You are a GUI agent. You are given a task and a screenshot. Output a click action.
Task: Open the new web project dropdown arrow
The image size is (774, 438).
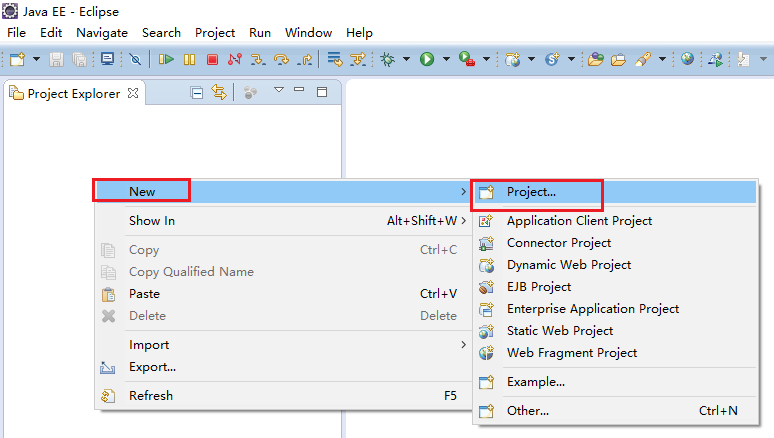coord(532,59)
